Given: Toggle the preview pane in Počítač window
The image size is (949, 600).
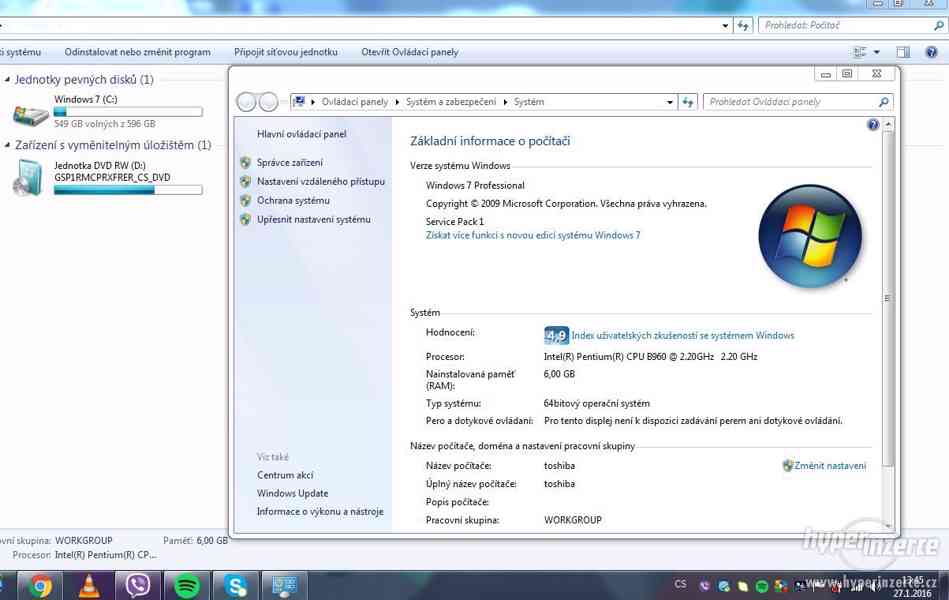Looking at the screenshot, I should click(x=903, y=52).
